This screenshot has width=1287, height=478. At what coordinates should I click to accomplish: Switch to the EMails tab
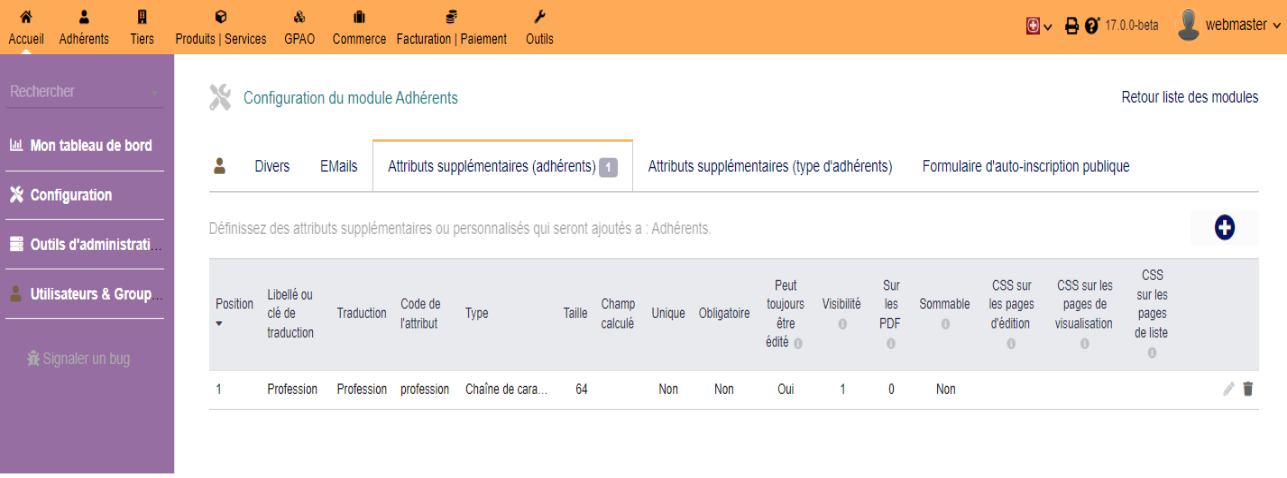(339, 167)
